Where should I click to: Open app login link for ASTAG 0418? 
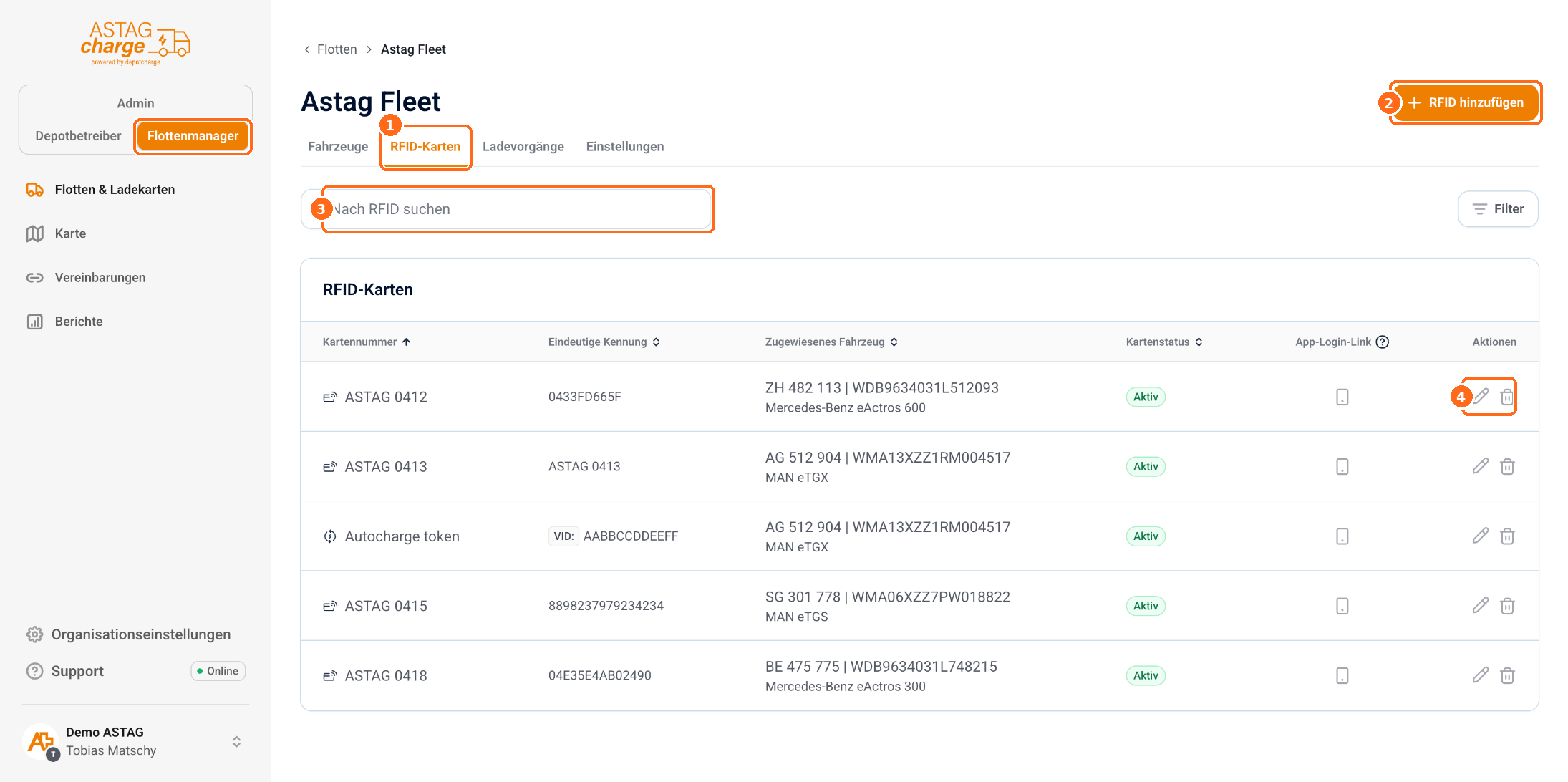point(1342,675)
